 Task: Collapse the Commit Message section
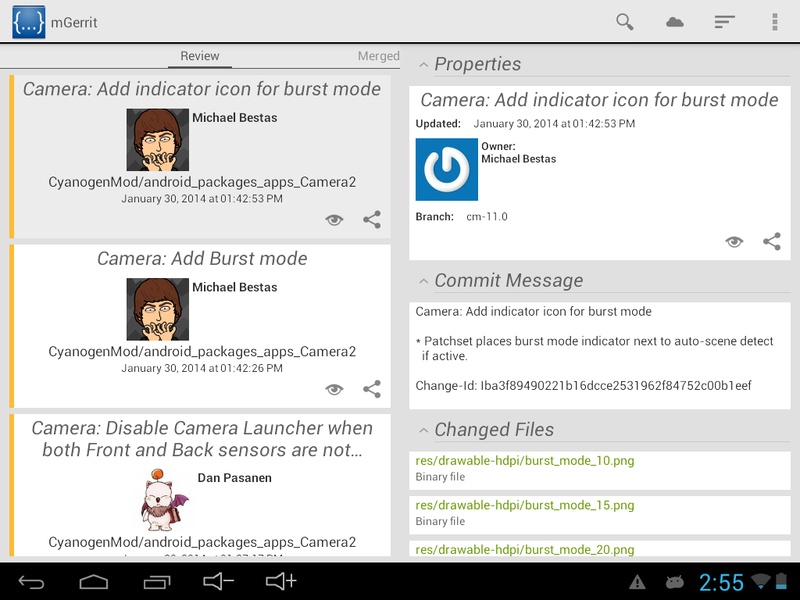423,281
